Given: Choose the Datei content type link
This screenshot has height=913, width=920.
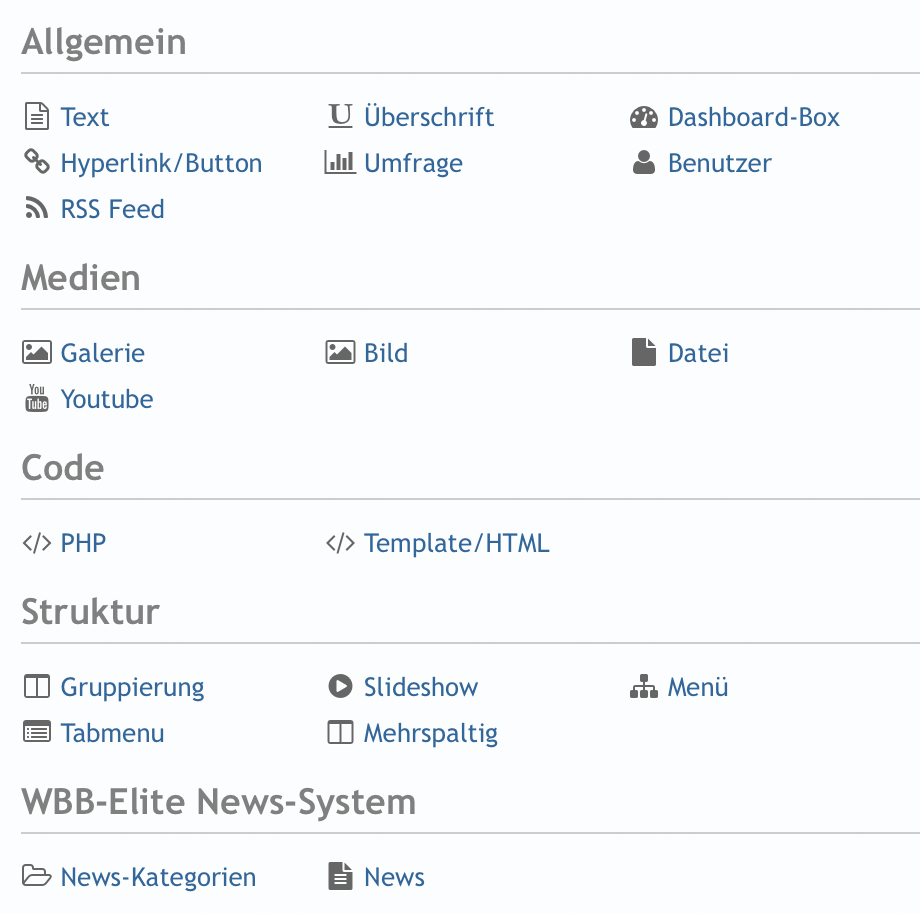Looking at the screenshot, I should pos(698,353).
